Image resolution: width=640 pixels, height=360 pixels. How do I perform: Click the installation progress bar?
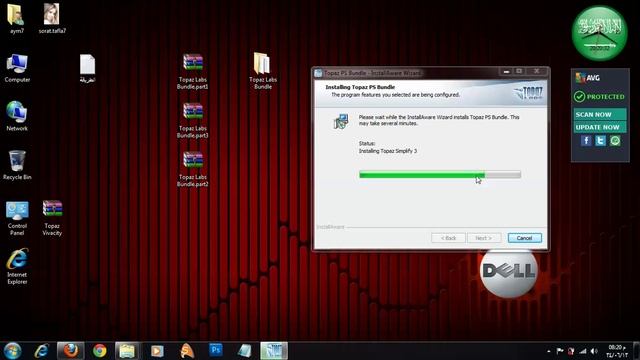click(x=440, y=175)
